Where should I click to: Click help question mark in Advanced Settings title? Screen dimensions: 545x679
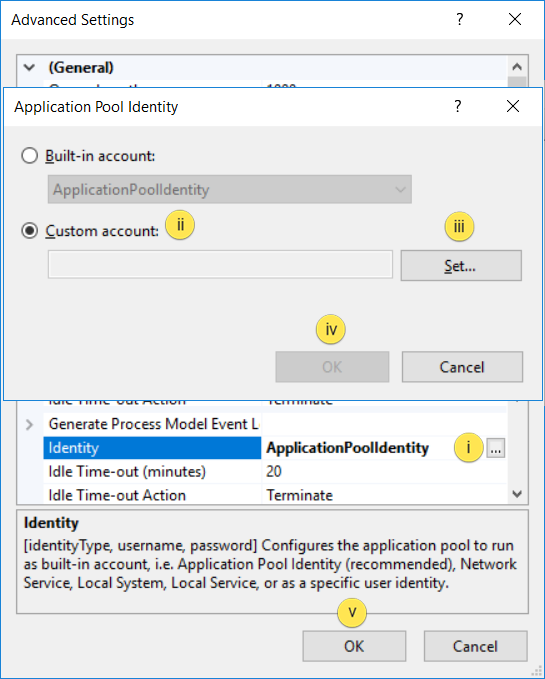click(459, 19)
